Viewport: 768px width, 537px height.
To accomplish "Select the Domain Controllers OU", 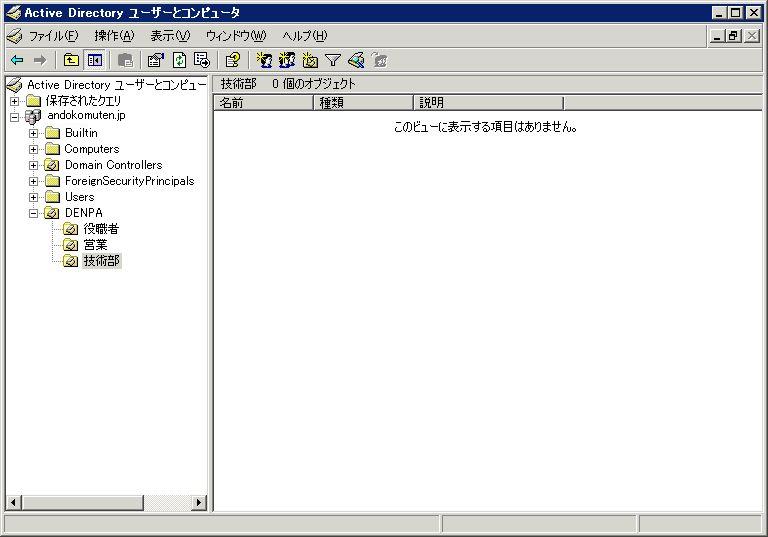I will pos(113,165).
